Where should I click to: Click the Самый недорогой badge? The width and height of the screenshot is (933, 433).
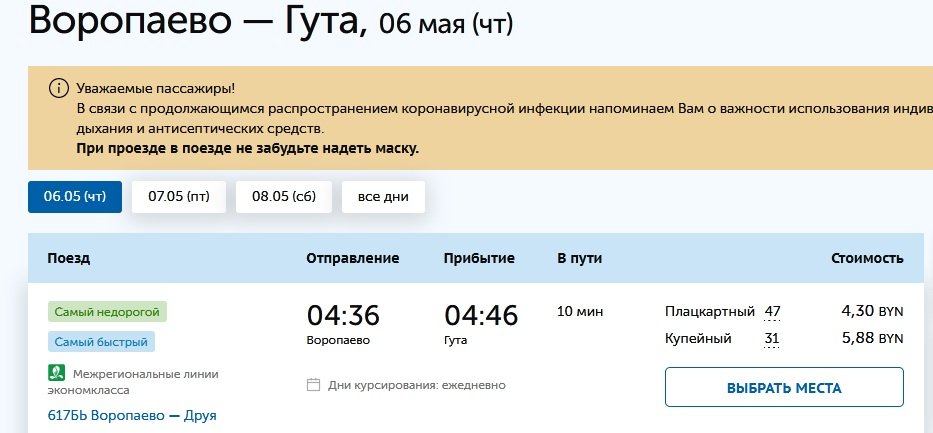107,312
